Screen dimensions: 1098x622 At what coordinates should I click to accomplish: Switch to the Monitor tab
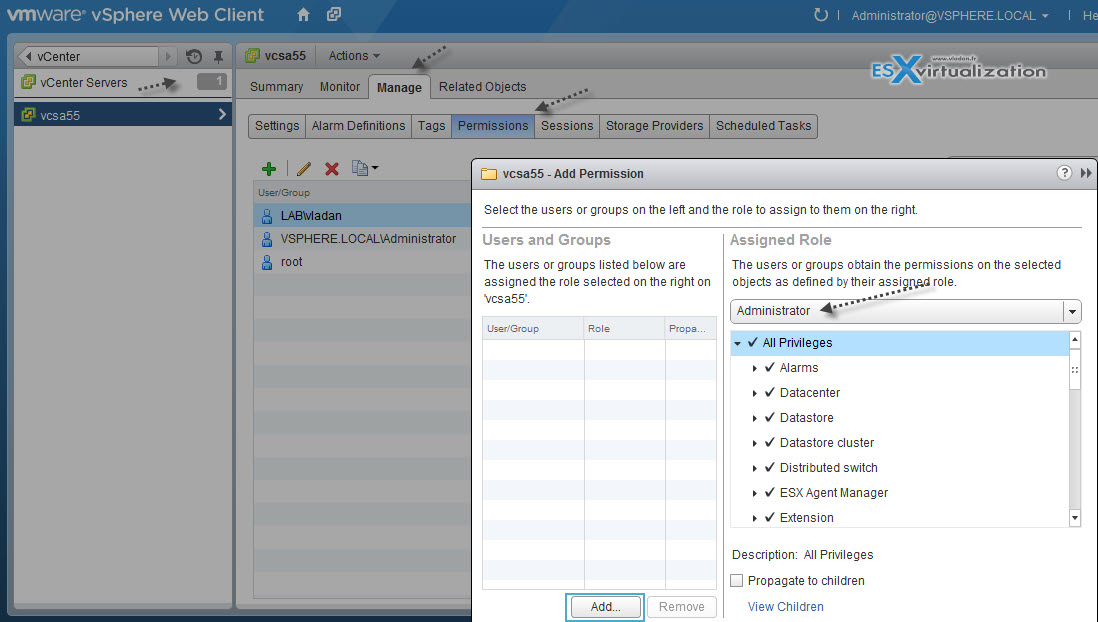(x=340, y=87)
